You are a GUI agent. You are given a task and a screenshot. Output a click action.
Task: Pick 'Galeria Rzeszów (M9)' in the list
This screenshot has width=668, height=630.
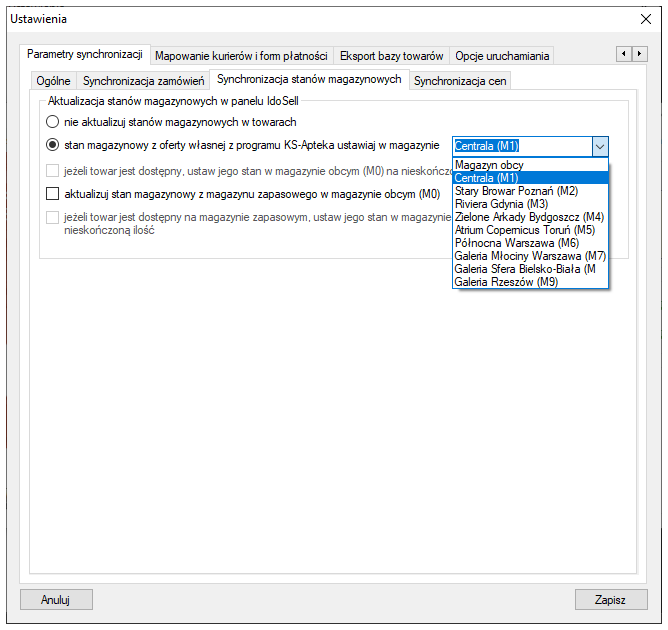tap(506, 282)
